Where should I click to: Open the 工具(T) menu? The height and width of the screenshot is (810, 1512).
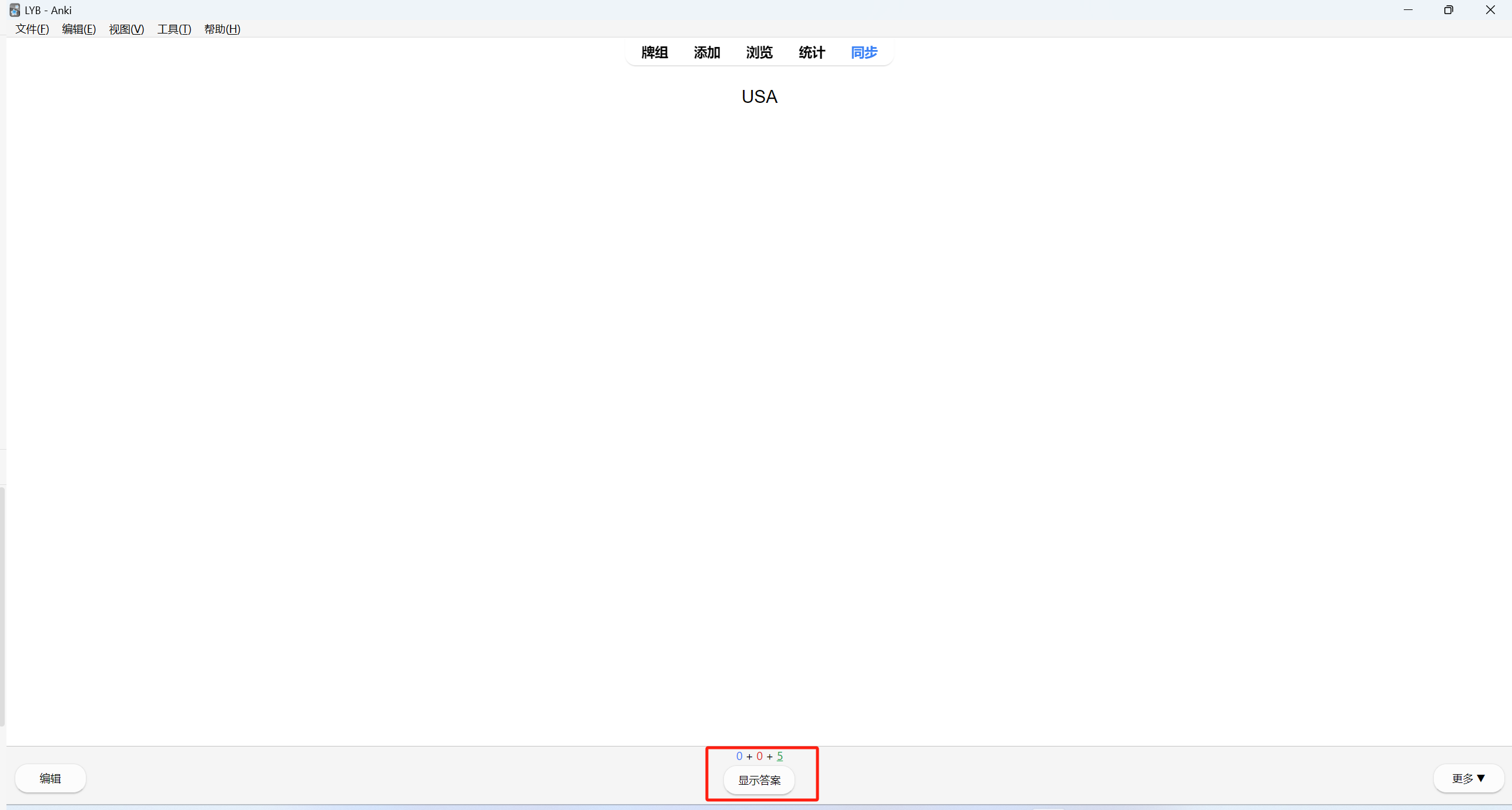pyautogui.click(x=174, y=29)
